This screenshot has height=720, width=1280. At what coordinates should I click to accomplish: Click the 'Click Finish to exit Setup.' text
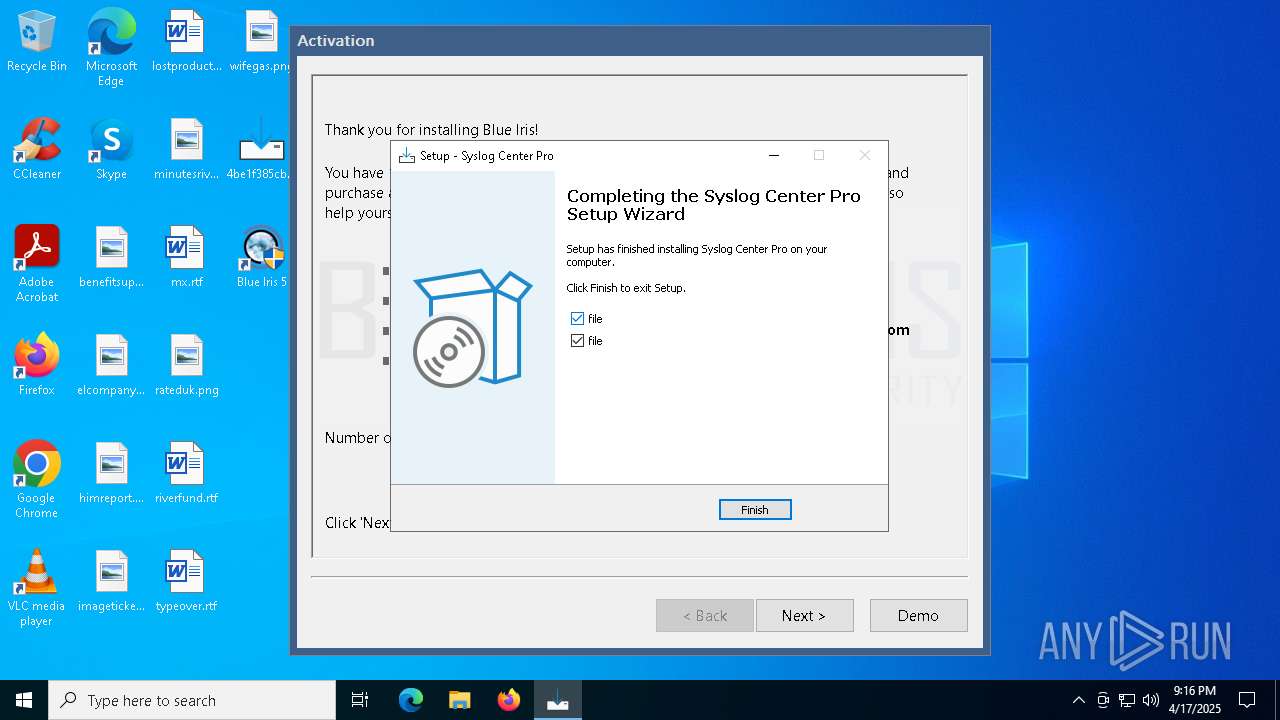pos(626,288)
